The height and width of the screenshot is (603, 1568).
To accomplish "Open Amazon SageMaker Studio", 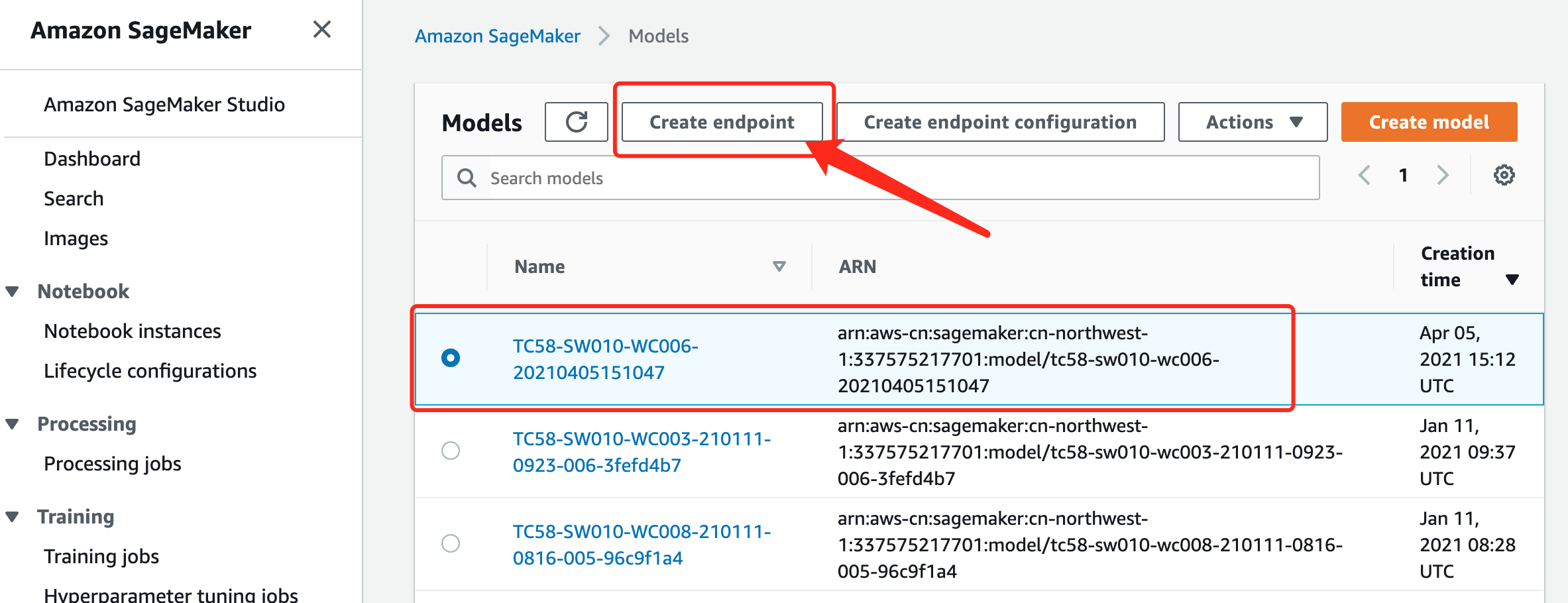I will tap(164, 105).
